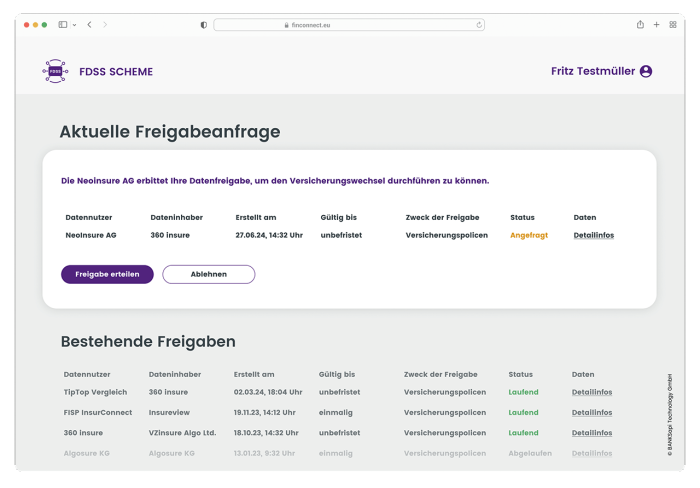
Task: Select the VZinsure Algo Ltd. cell
Action: [x=182, y=433]
